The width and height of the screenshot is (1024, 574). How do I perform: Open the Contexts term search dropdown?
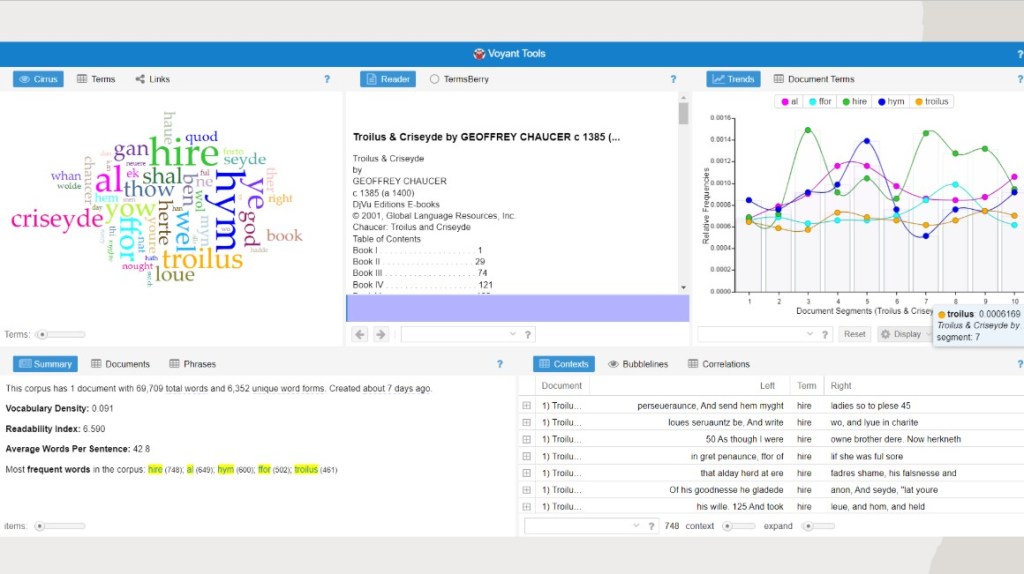(636, 526)
